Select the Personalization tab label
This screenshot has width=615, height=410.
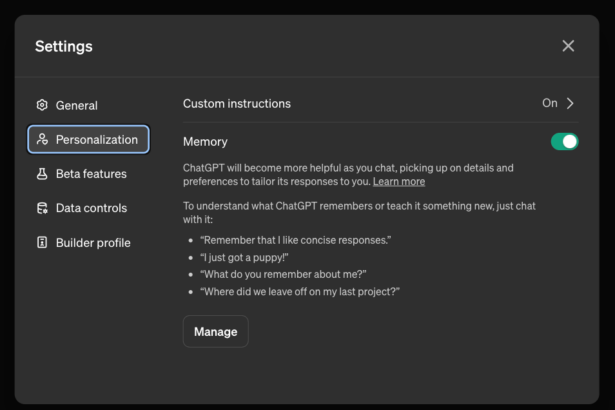pos(97,140)
